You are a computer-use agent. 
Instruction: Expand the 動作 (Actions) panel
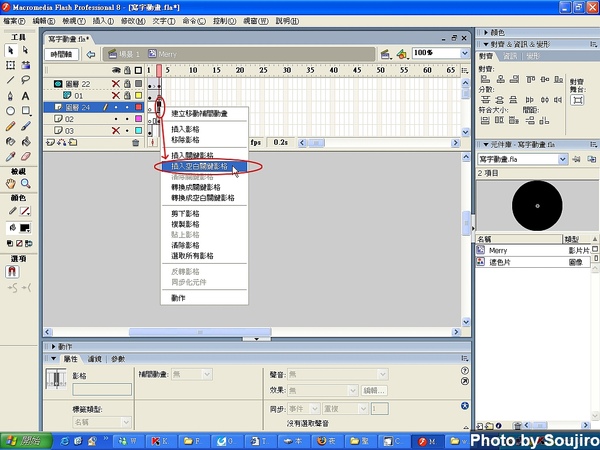tap(50, 346)
